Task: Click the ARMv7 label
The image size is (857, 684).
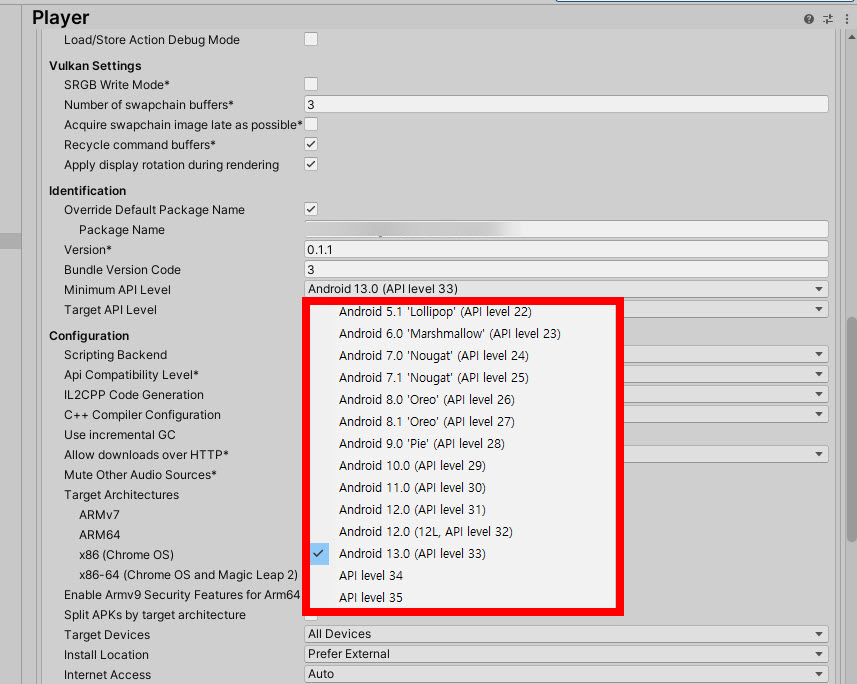Action: (99, 515)
